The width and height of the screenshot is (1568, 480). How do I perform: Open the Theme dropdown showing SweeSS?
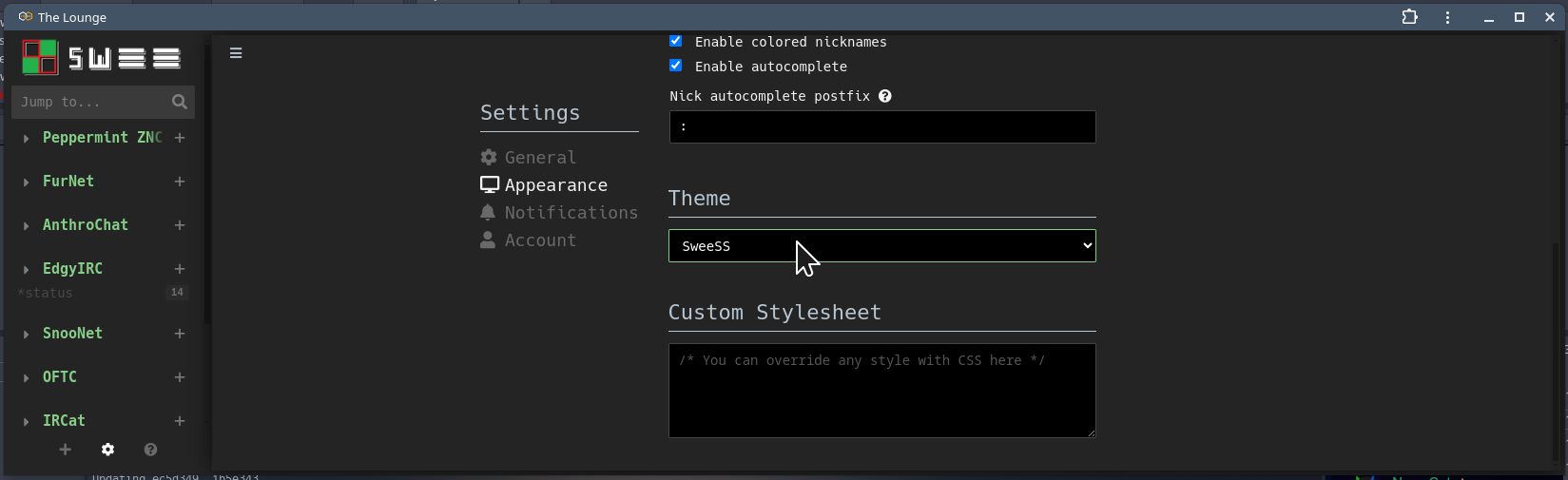point(881,246)
